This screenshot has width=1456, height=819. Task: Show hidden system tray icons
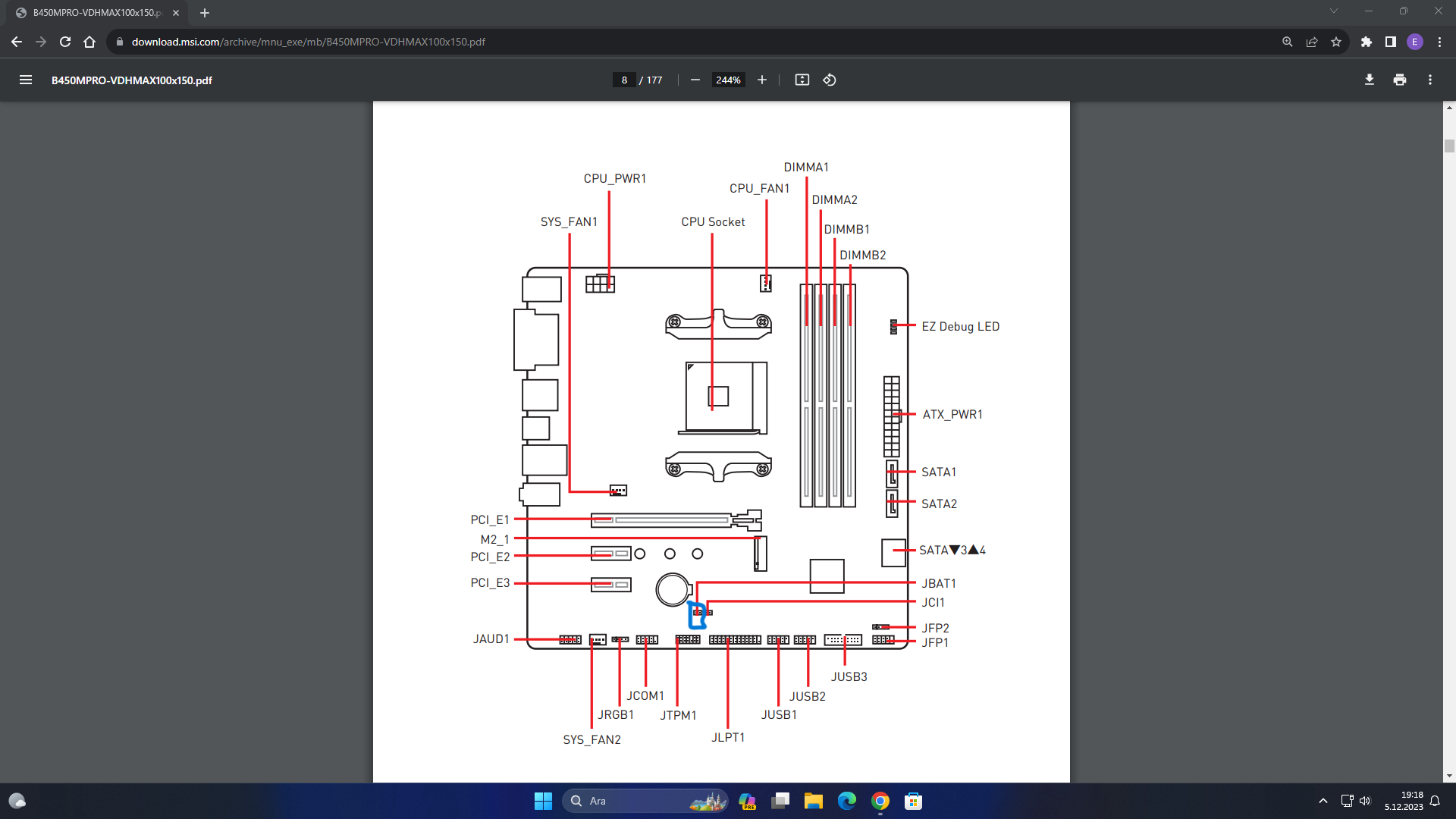[x=1323, y=801]
